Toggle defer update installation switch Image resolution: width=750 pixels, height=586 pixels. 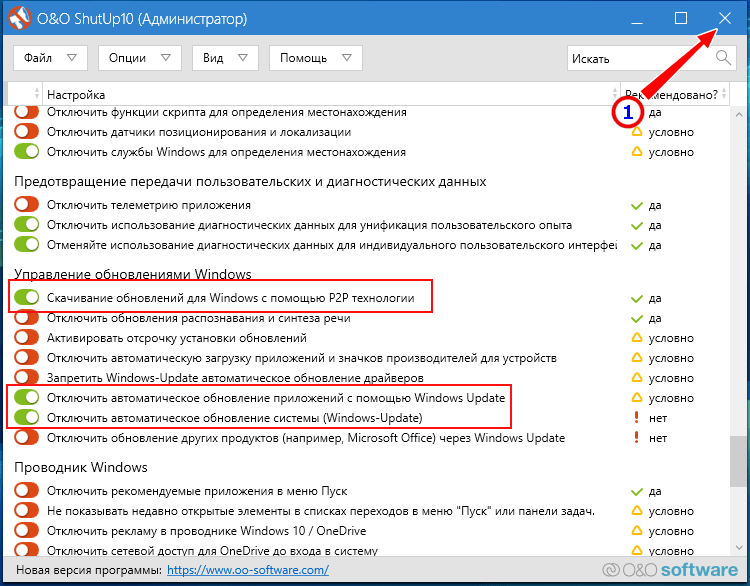tap(26, 338)
